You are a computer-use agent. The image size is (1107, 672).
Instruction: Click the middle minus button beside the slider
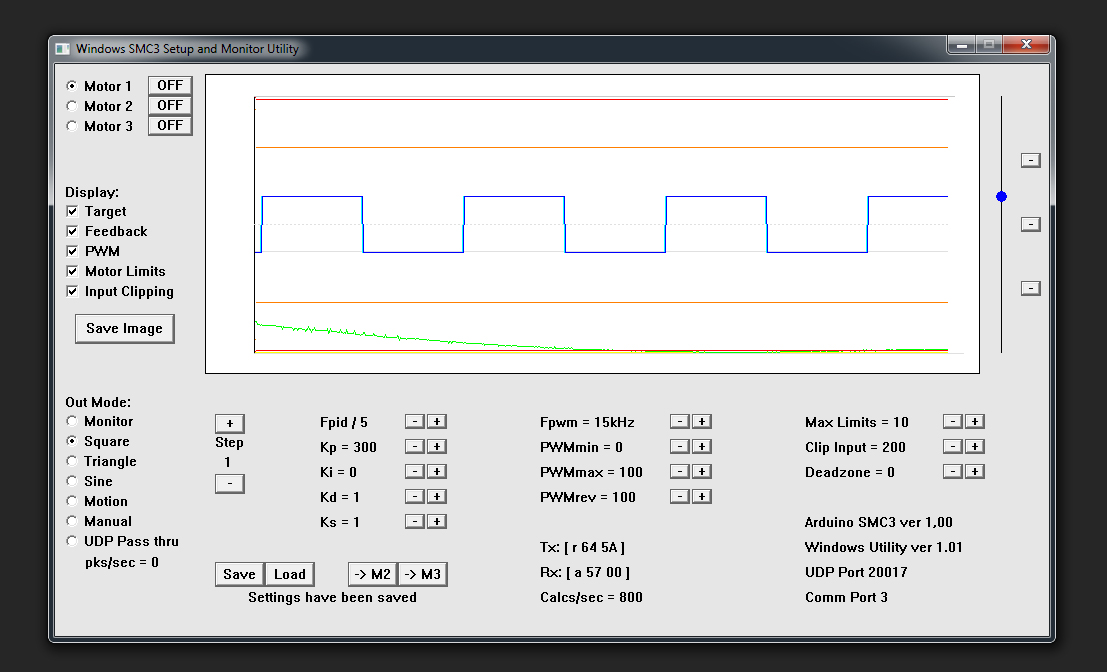point(1031,224)
